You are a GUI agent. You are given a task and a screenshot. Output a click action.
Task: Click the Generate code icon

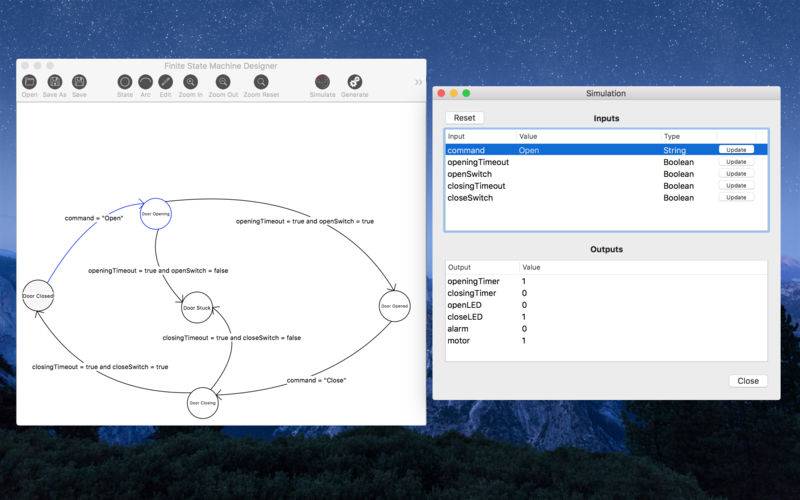[354, 82]
